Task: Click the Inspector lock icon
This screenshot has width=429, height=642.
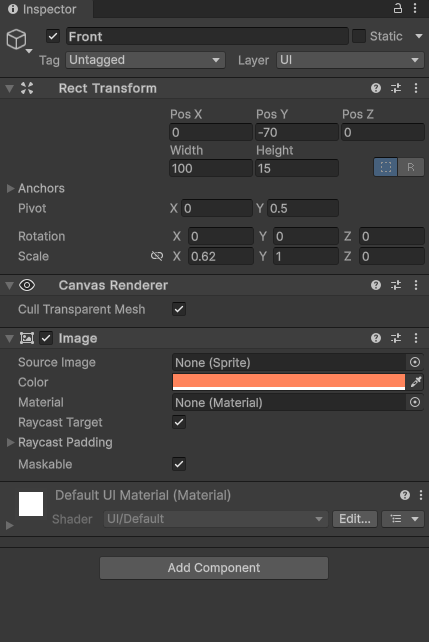Action: point(397,8)
